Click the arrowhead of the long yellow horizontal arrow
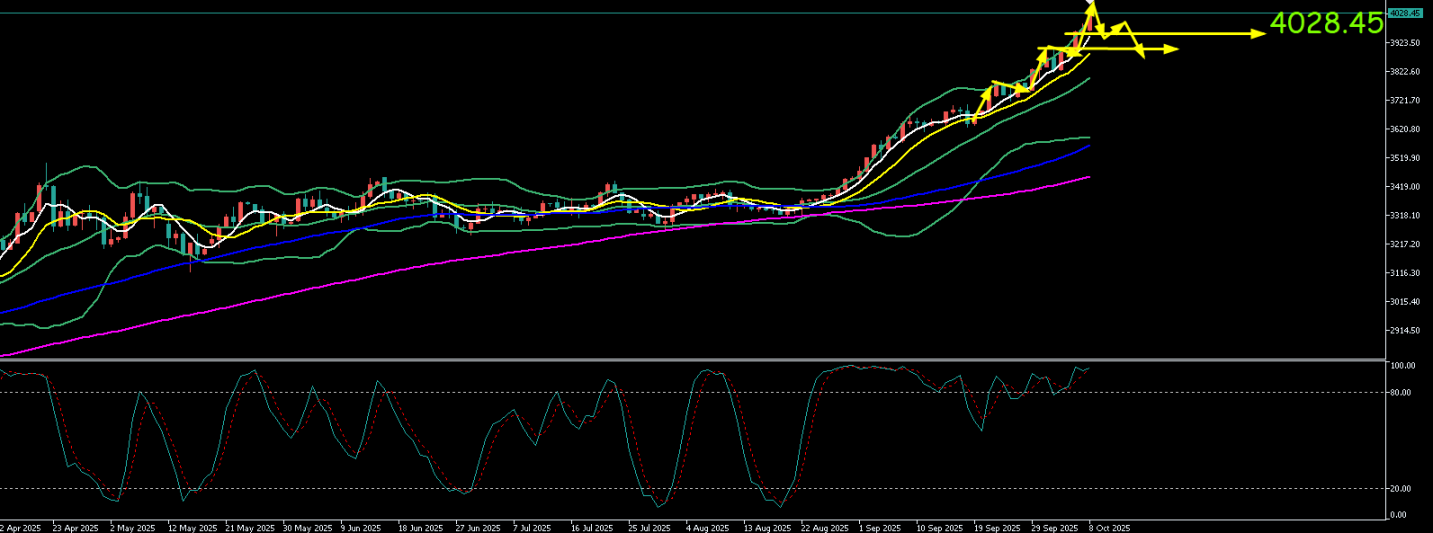This screenshot has width=1433, height=533. click(x=1260, y=33)
